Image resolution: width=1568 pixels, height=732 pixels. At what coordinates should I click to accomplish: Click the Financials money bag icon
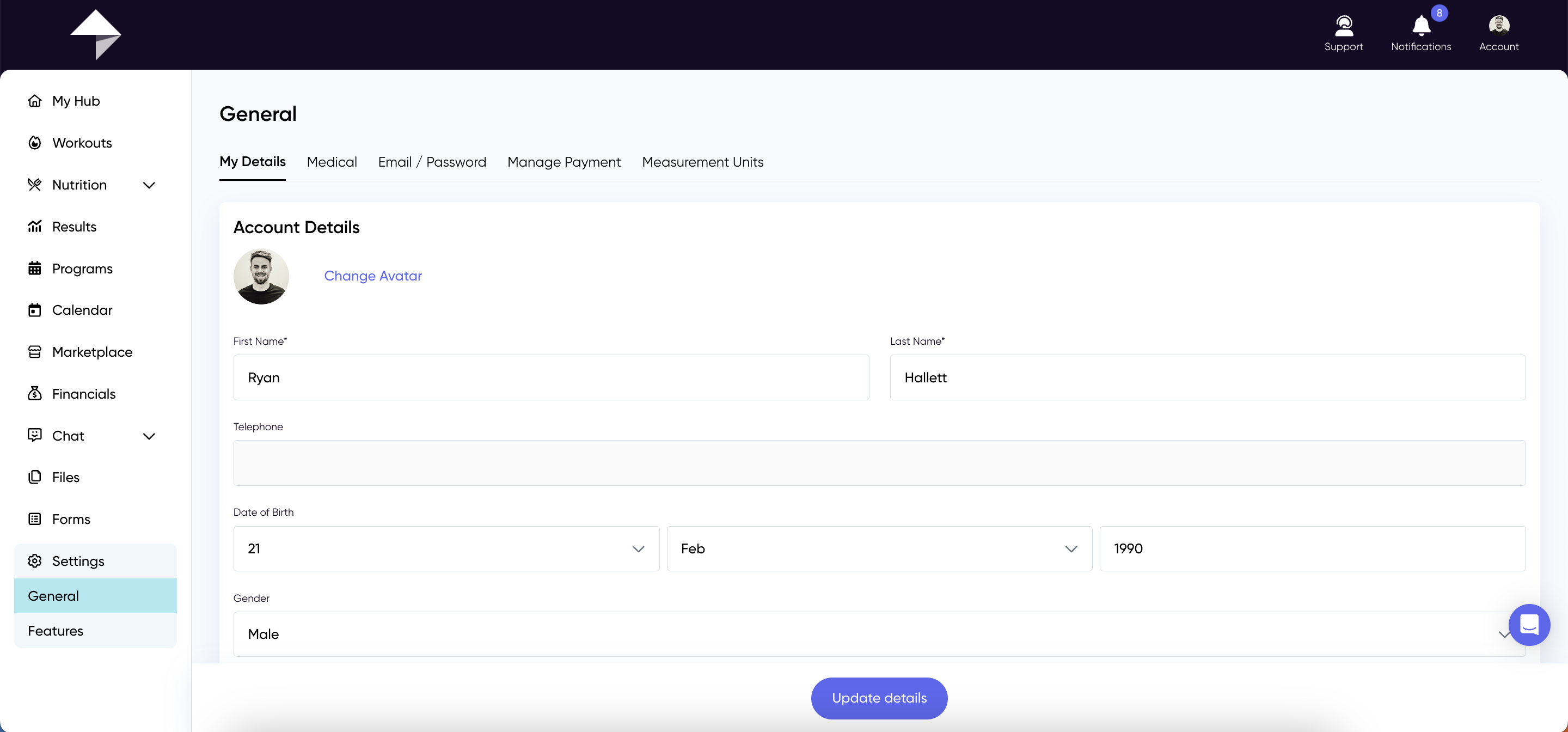pyautogui.click(x=35, y=393)
